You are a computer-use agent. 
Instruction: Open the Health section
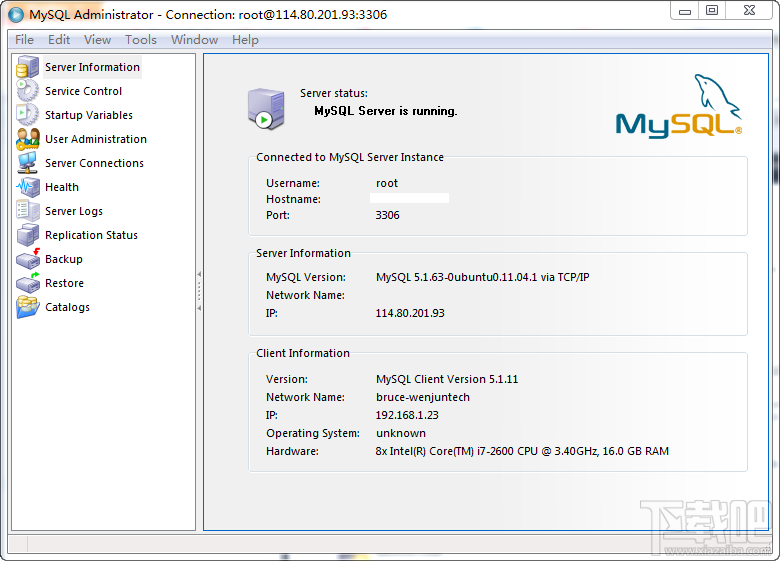[62, 187]
